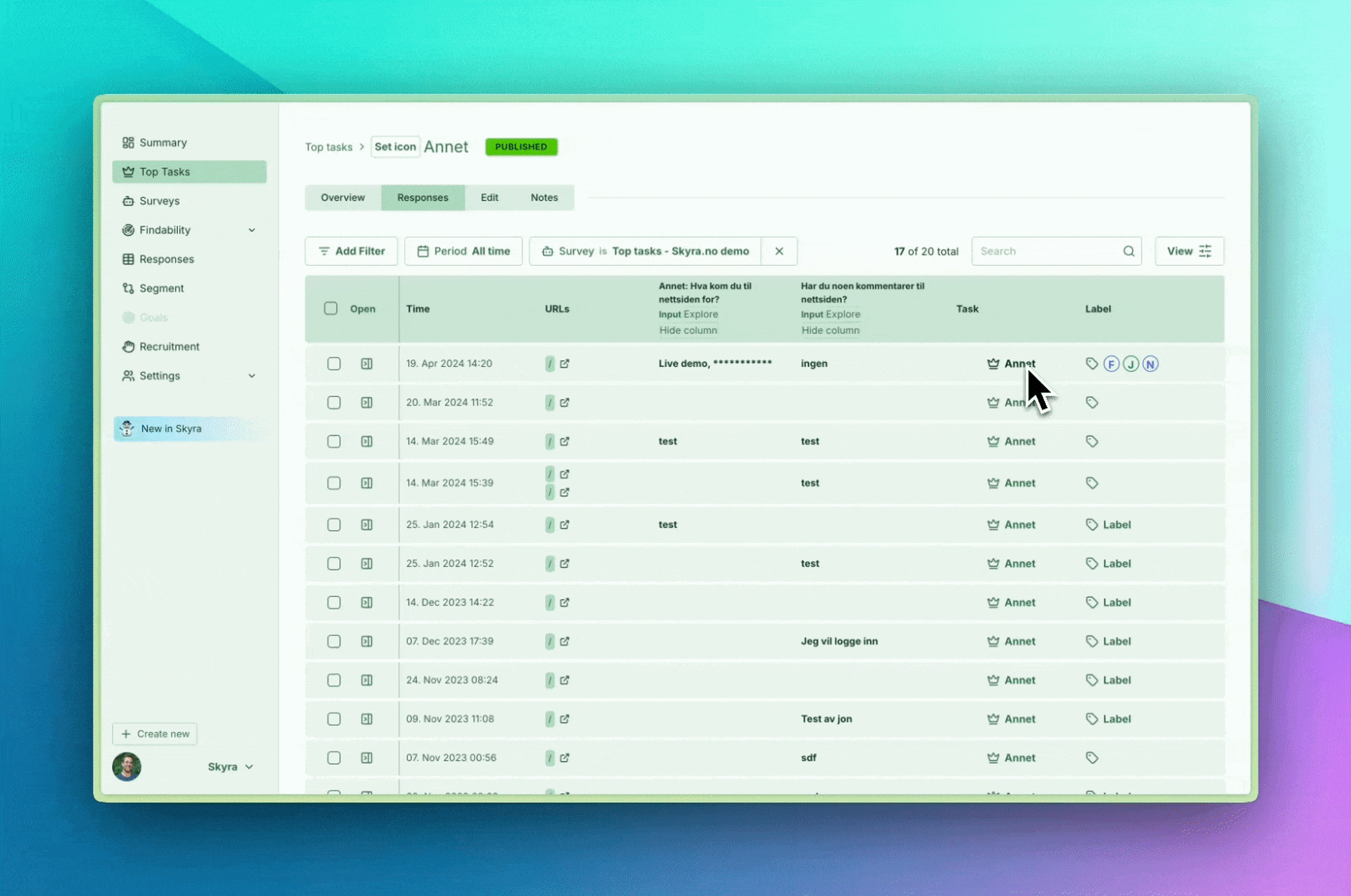Click the Create new button
This screenshot has height=896, width=1351.
click(154, 734)
